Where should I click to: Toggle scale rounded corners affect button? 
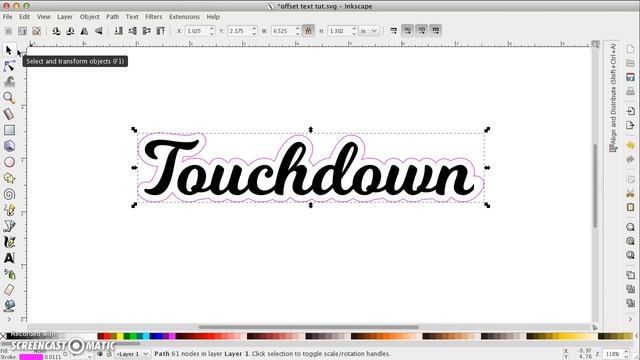click(x=407, y=31)
